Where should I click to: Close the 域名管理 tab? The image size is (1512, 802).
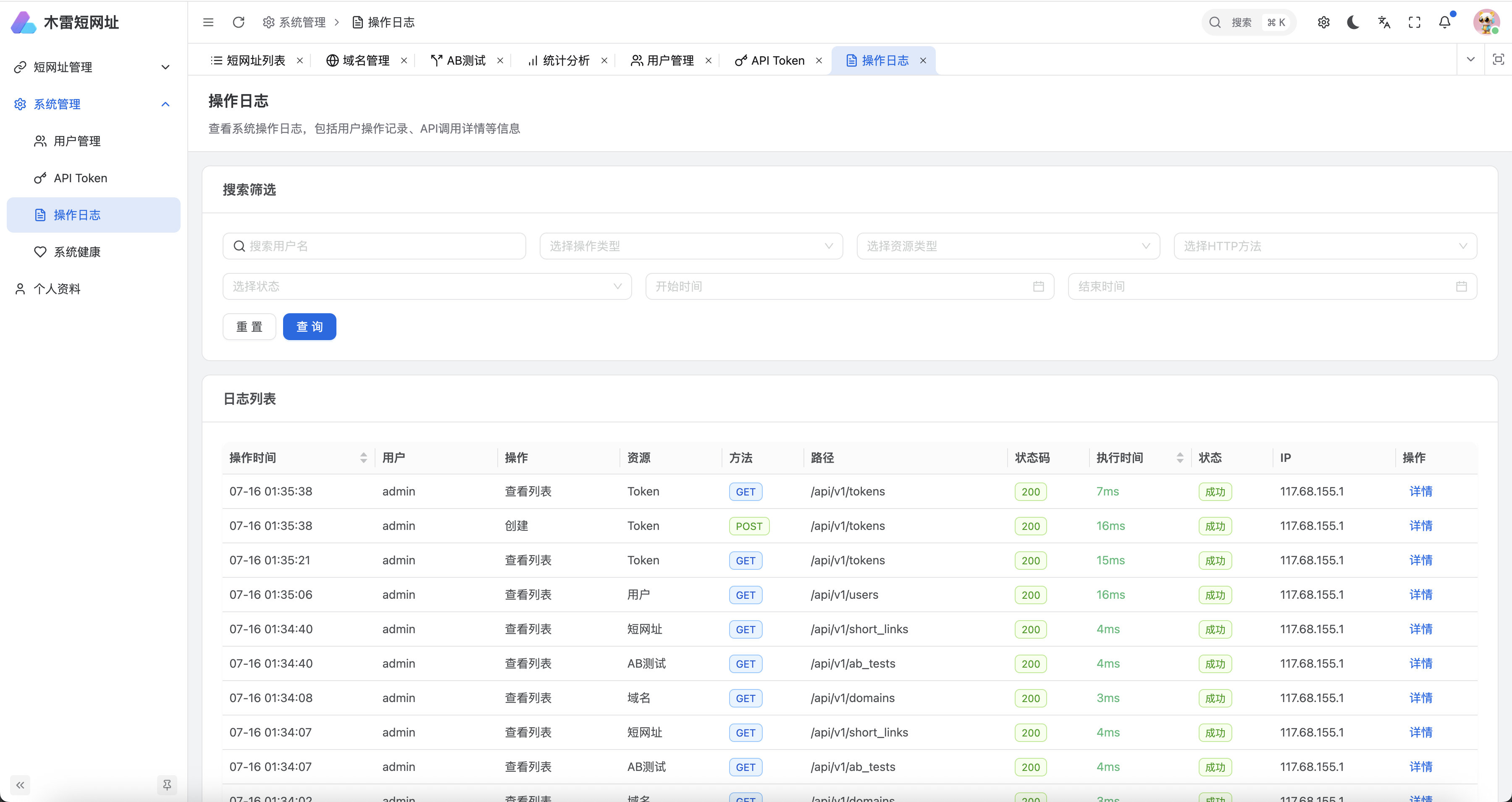(404, 60)
